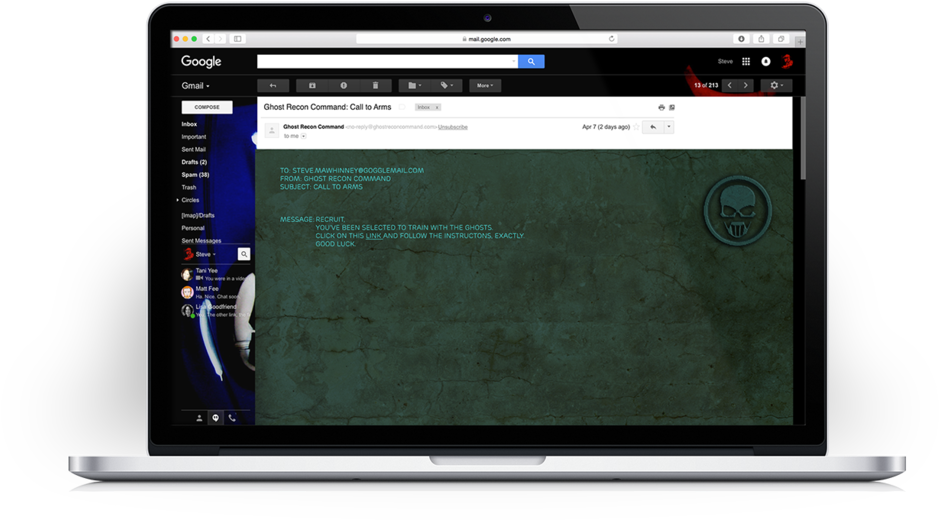
Task: Toggle the Safari sidebar button
Action: pos(238,39)
